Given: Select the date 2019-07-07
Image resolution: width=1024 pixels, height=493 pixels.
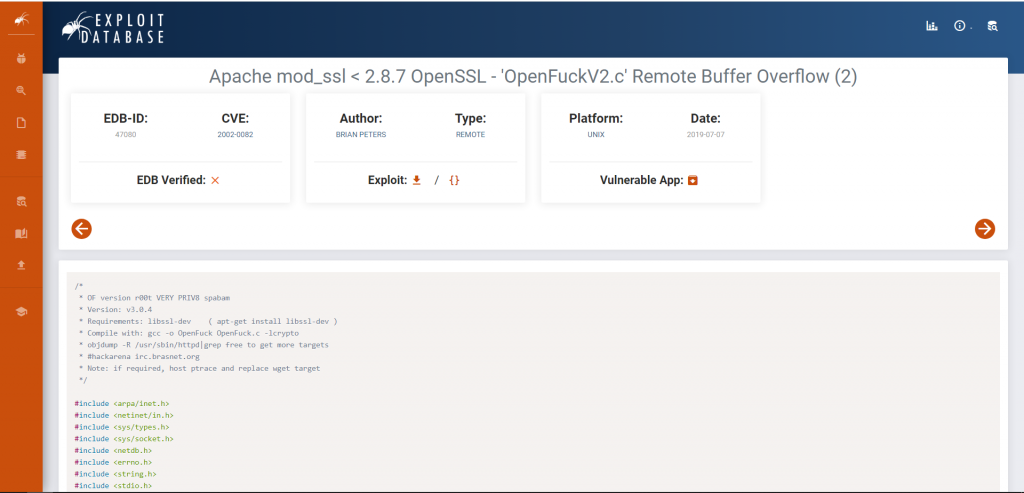Looking at the screenshot, I should (705, 135).
